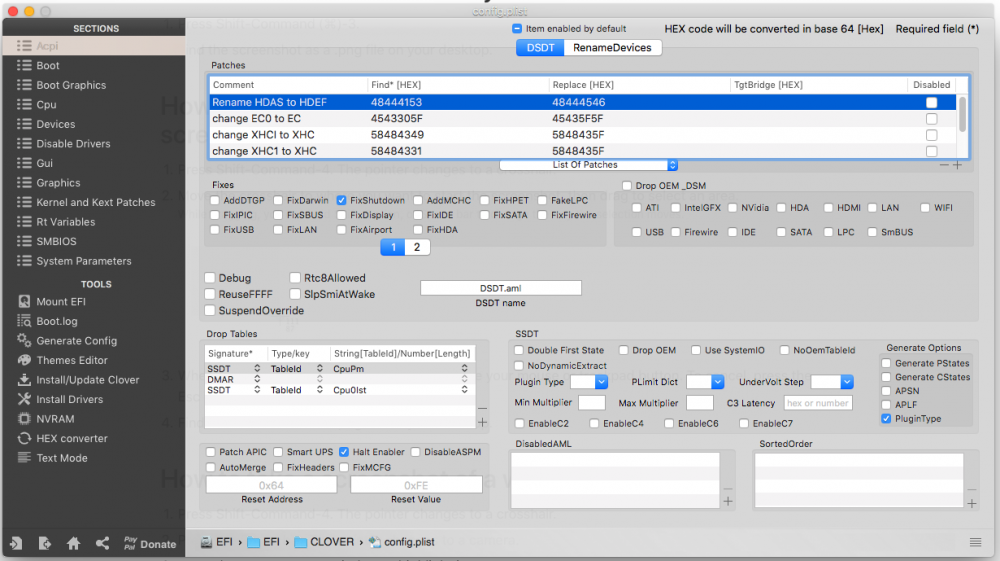Add a DisabledAML entry with plus

click(x=728, y=502)
